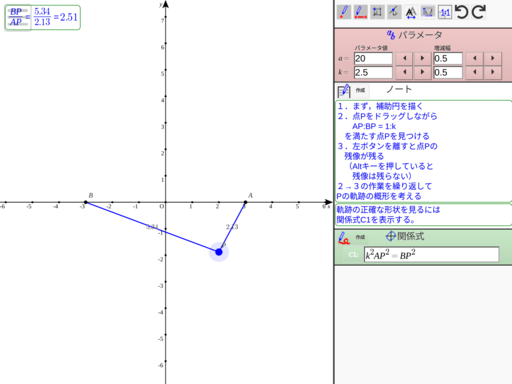This screenshot has width=512, height=384.
Task: Increase the step size for parameter k
Action: [493, 72]
